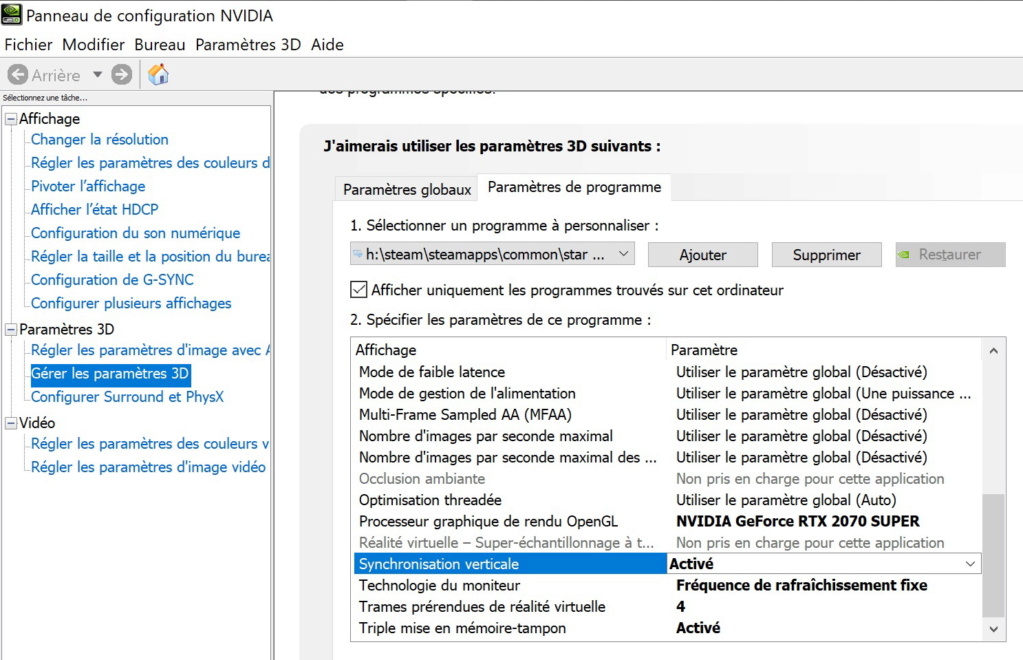Select Multi-Frame Sampled AA (MFAA) row
Image resolution: width=1023 pixels, height=660 pixels.
[667, 415]
